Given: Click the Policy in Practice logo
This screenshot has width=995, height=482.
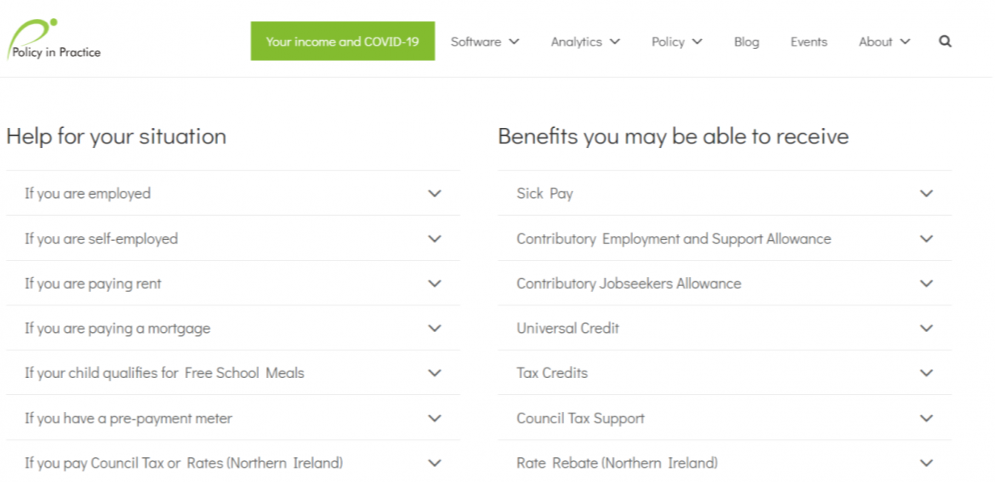Looking at the screenshot, I should pyautogui.click(x=54, y=39).
